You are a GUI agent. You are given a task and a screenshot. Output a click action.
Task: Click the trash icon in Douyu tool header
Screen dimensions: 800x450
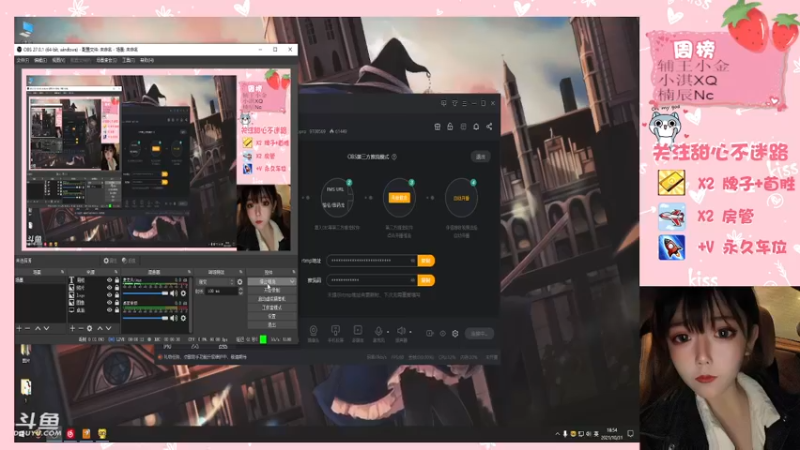[438, 127]
